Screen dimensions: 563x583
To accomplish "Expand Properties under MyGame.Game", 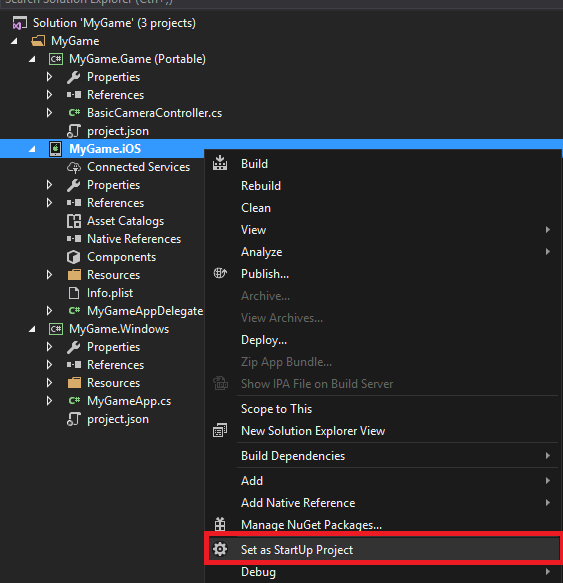I will pos(49,77).
